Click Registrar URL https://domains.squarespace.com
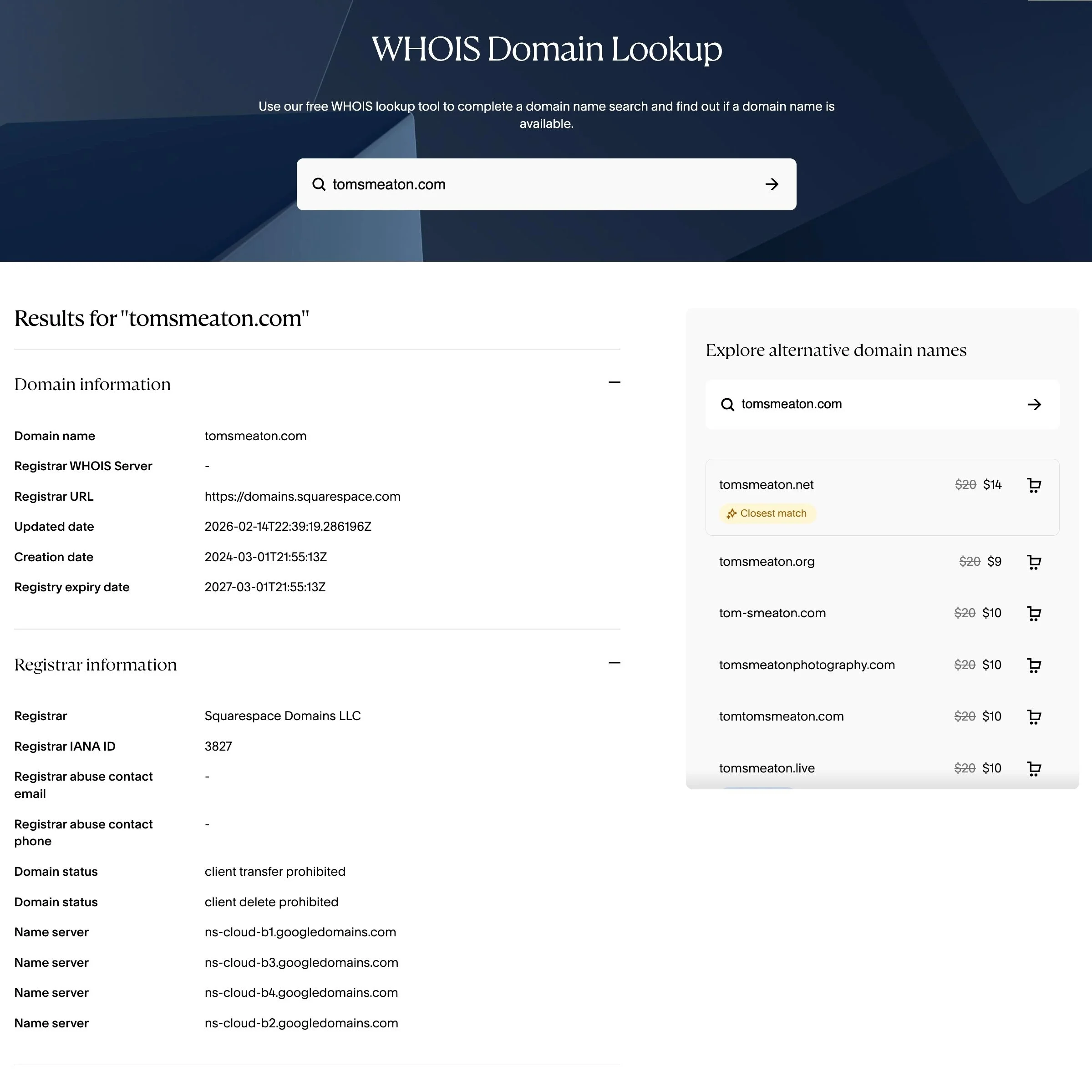 coord(302,496)
